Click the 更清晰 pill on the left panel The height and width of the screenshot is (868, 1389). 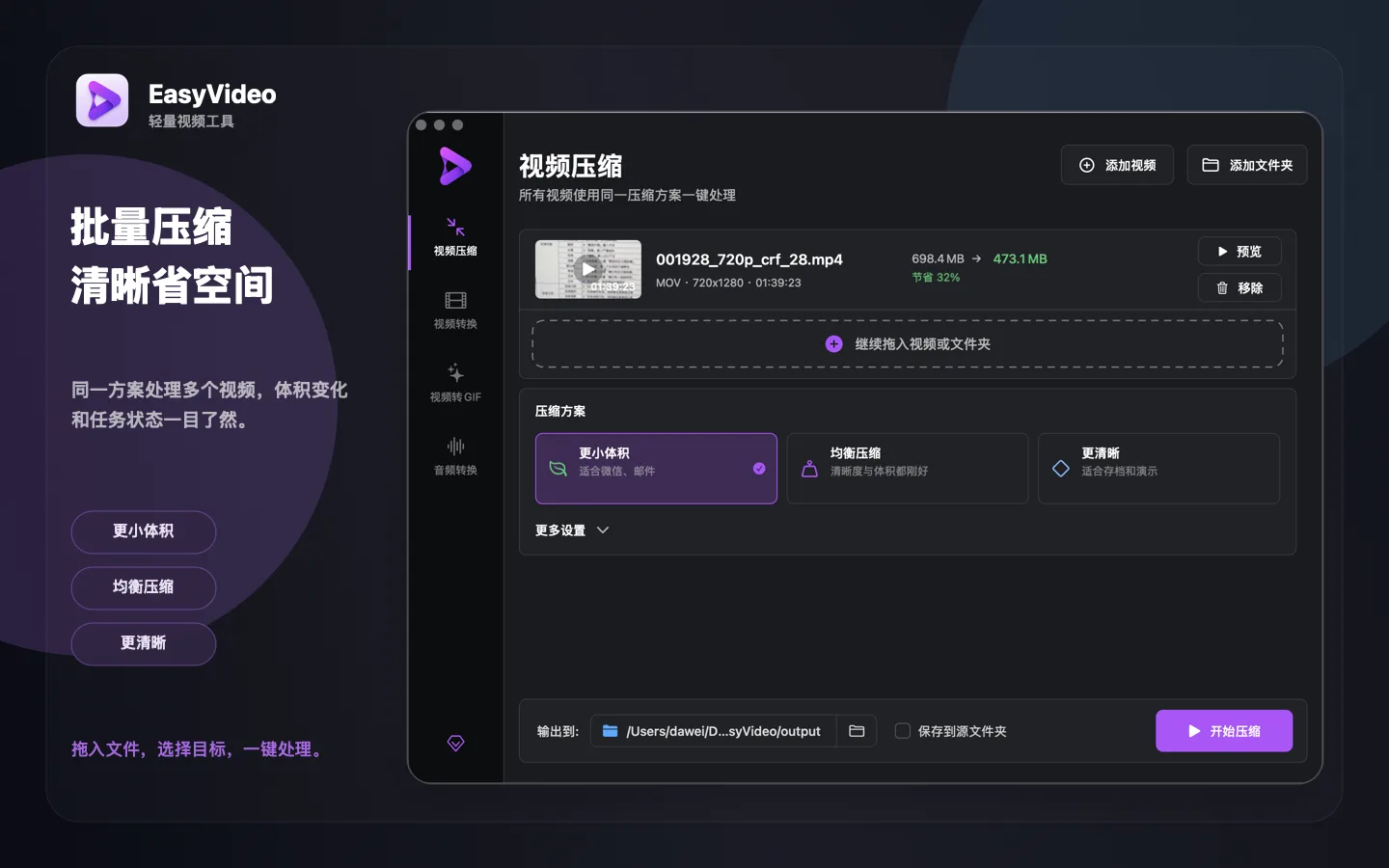[144, 643]
